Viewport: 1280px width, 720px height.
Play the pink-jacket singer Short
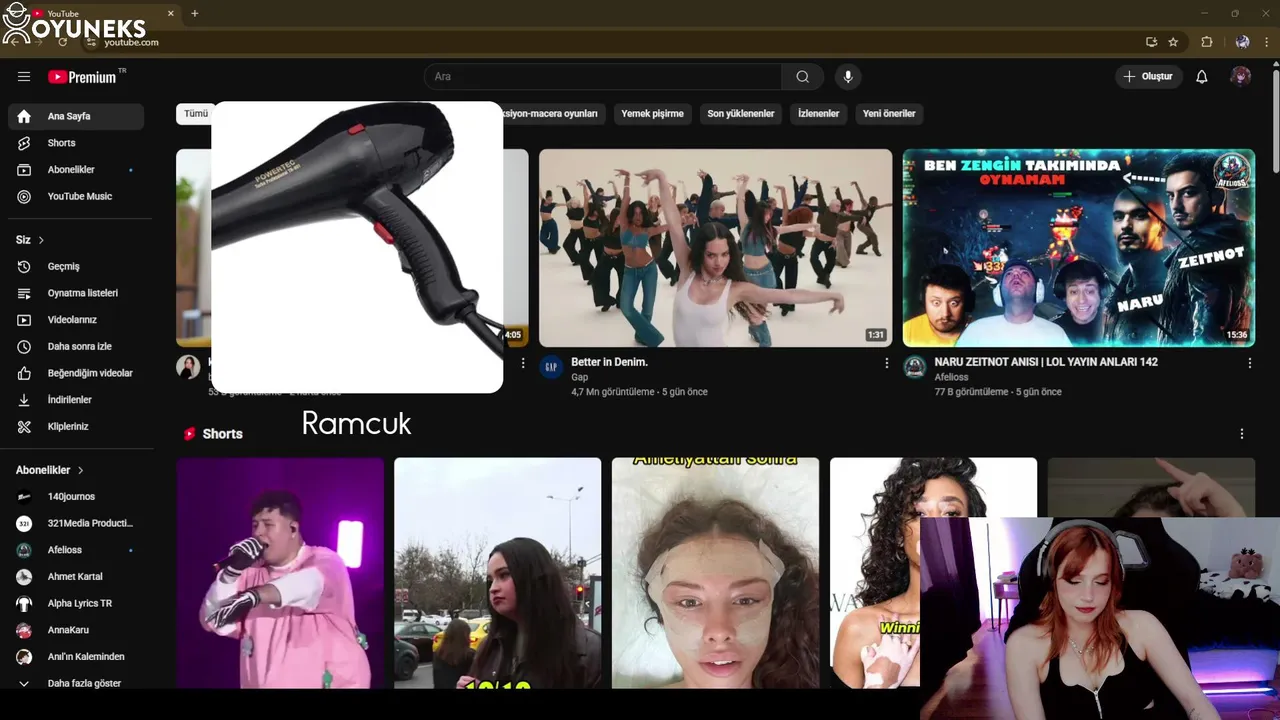(281, 573)
